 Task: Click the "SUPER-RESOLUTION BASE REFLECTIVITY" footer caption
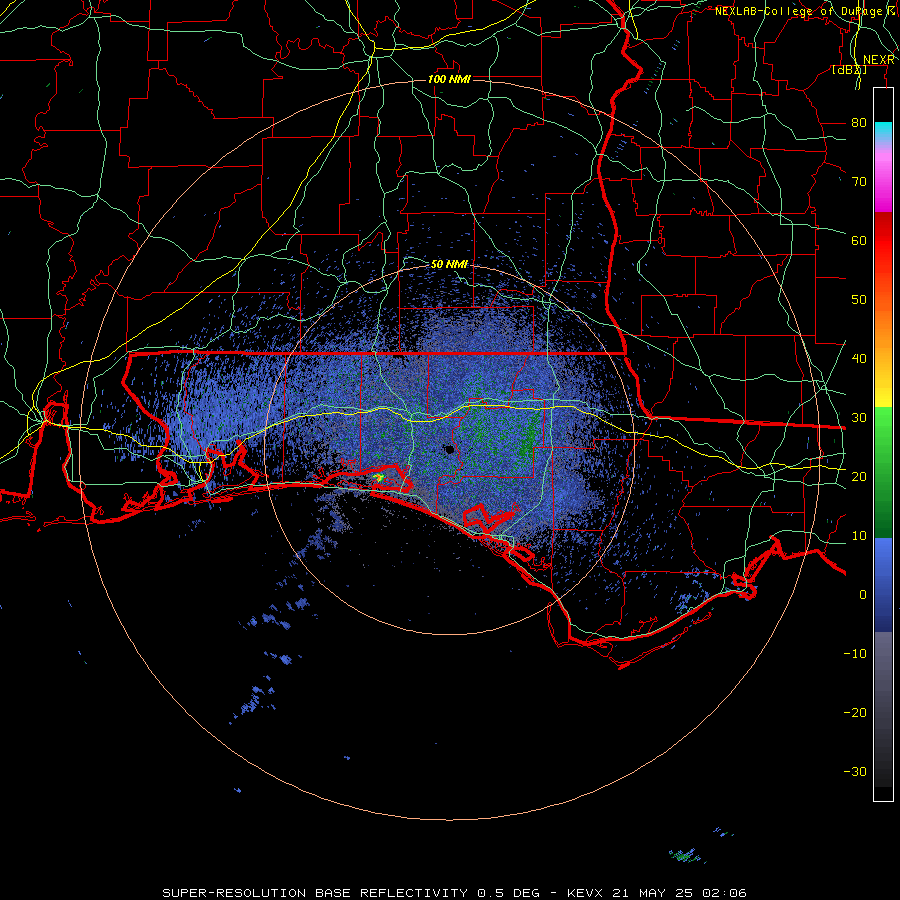(315, 893)
